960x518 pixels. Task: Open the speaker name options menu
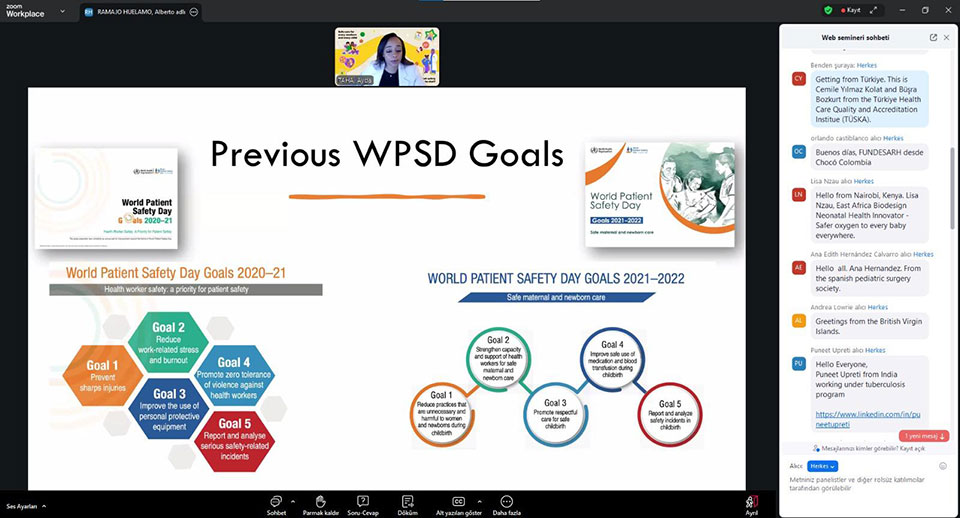point(193,12)
